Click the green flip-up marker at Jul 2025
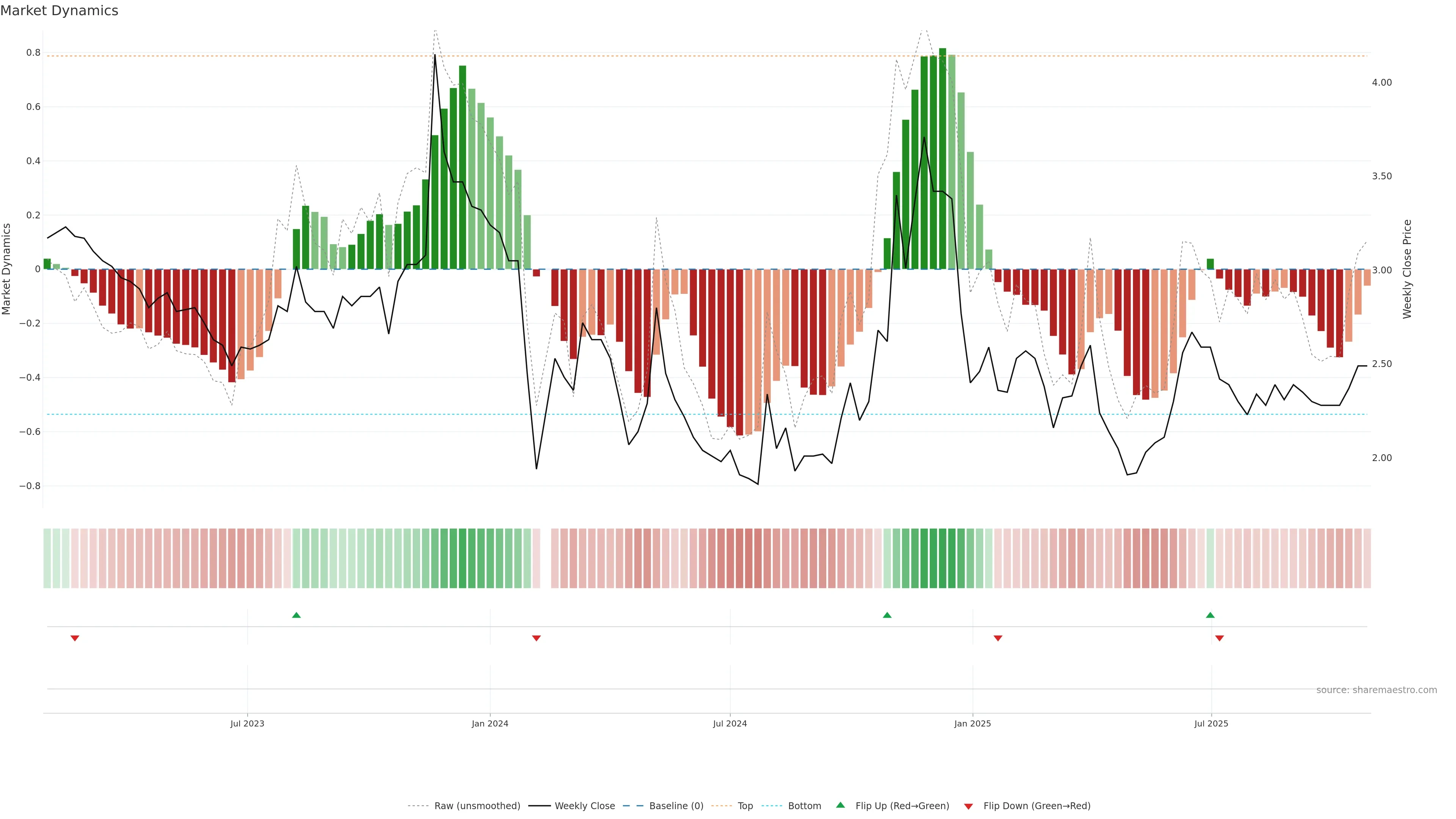The image size is (1456, 819). (x=1210, y=615)
